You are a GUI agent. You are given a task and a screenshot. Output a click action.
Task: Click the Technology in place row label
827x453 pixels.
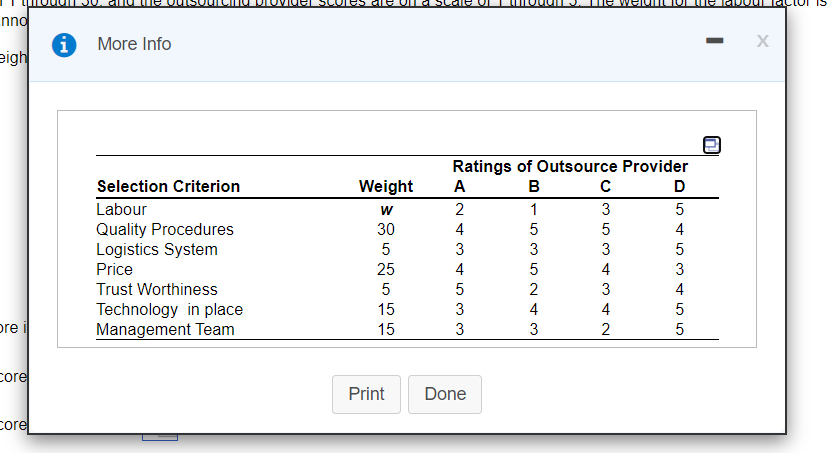pyautogui.click(x=169, y=309)
